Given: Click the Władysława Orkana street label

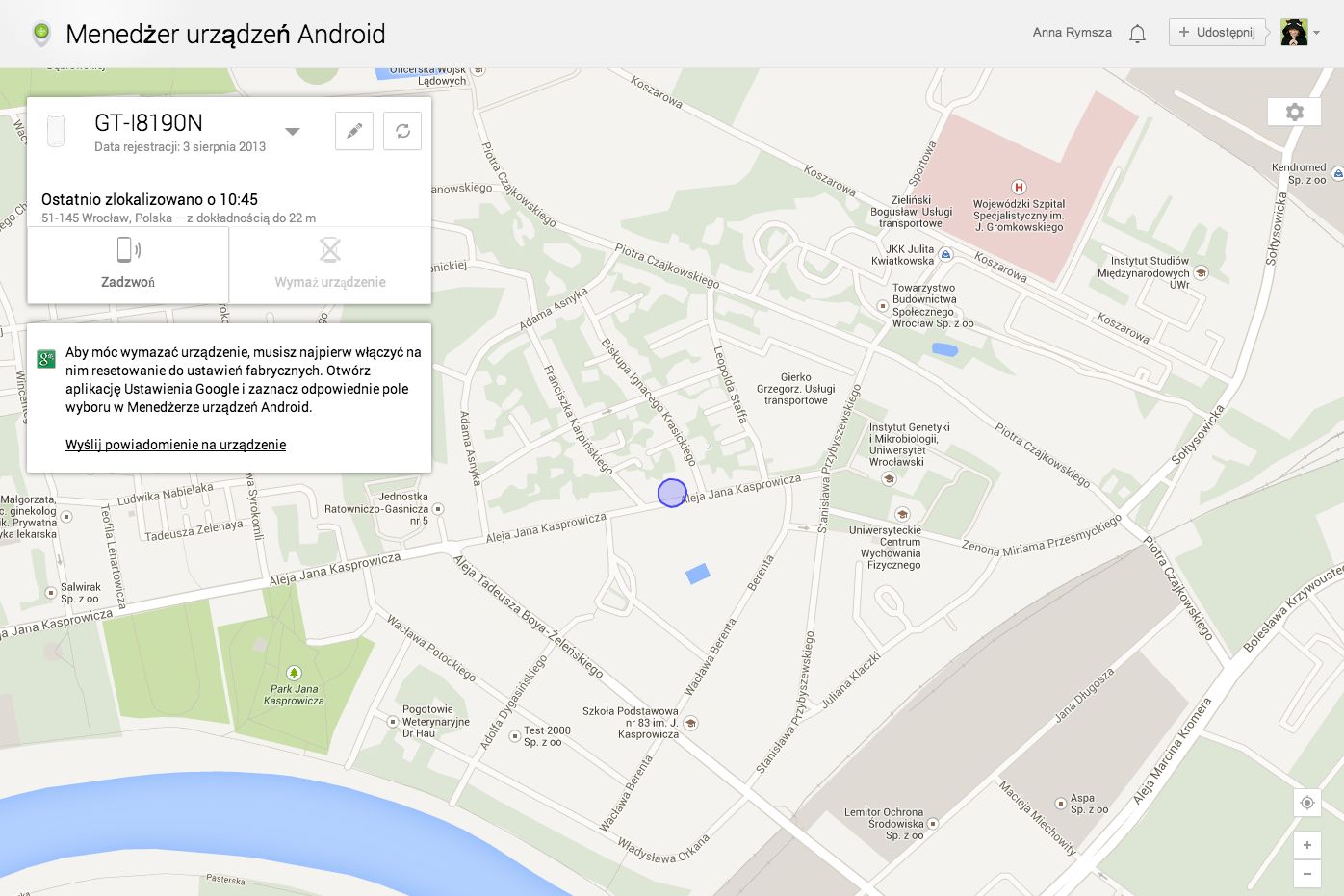Looking at the screenshot, I should coord(663,848).
